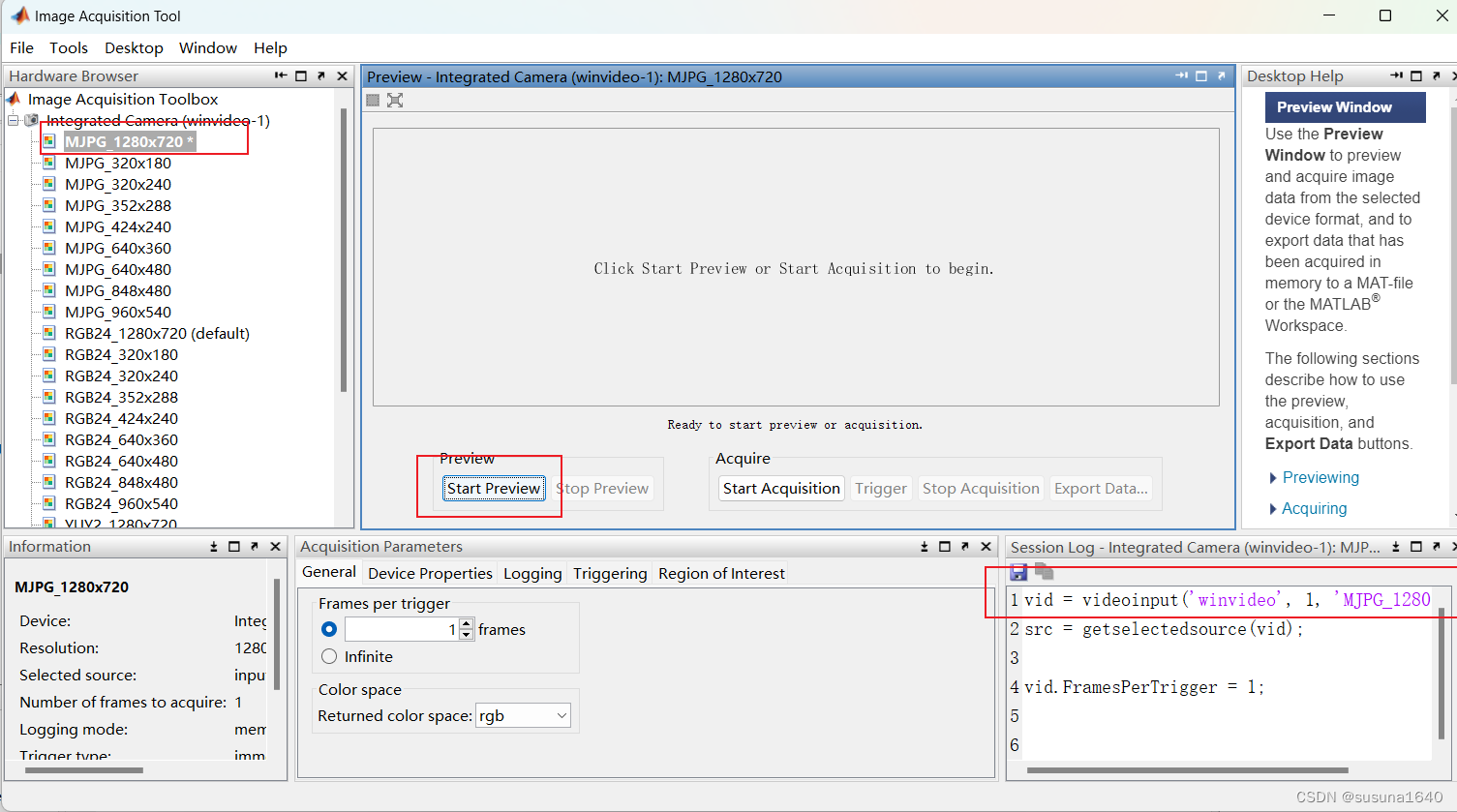The height and width of the screenshot is (812, 1457).
Task: Undock the Information panel
Action: coord(255,547)
